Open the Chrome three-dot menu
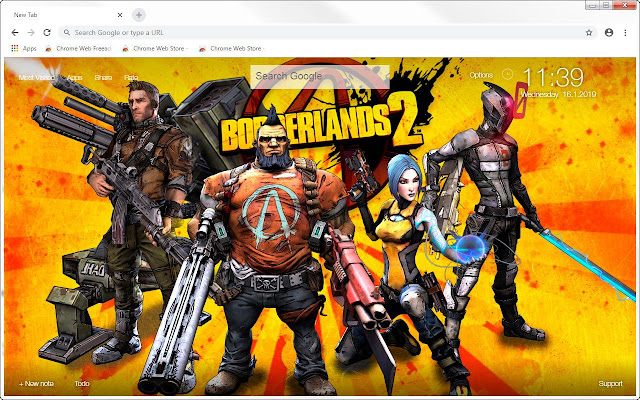 (625, 33)
